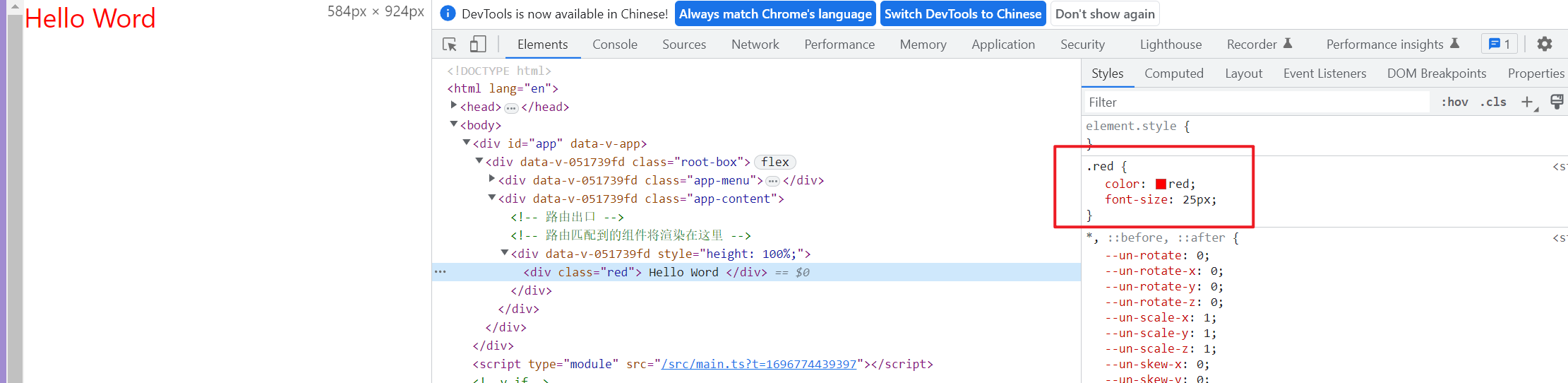Open the Memory tab

pos(923,44)
